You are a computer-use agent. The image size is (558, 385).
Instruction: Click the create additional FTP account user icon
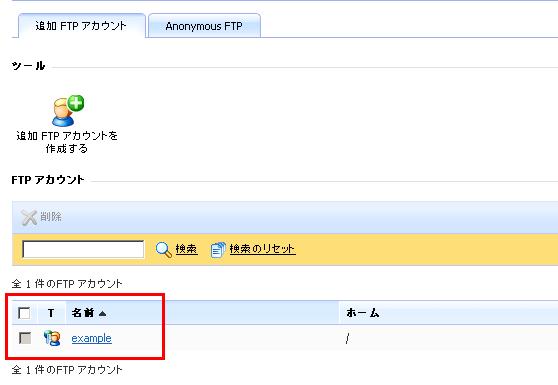[x=68, y=111]
